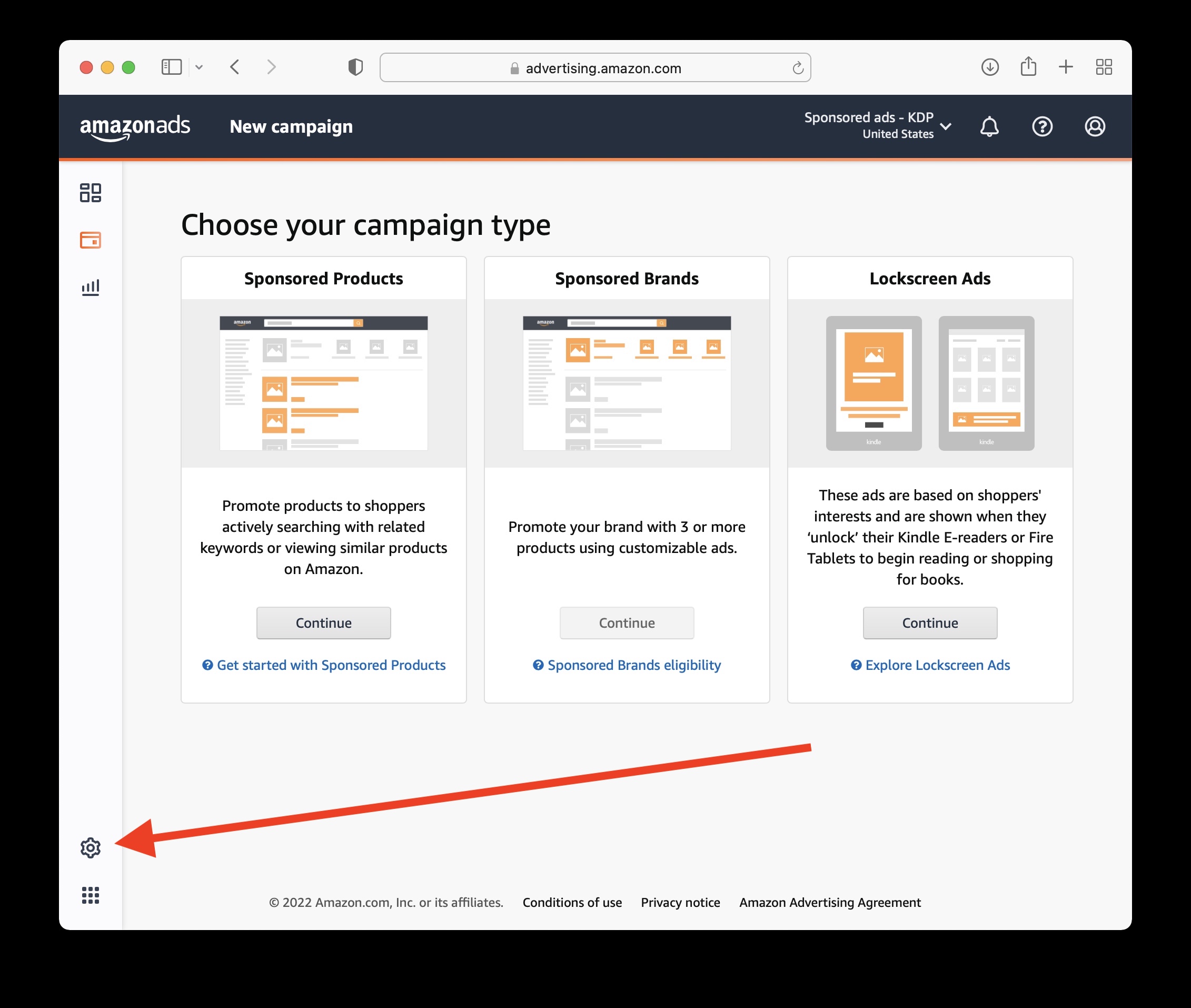Open Amazon Advertising Agreement link
The width and height of the screenshot is (1191, 1008).
829,902
